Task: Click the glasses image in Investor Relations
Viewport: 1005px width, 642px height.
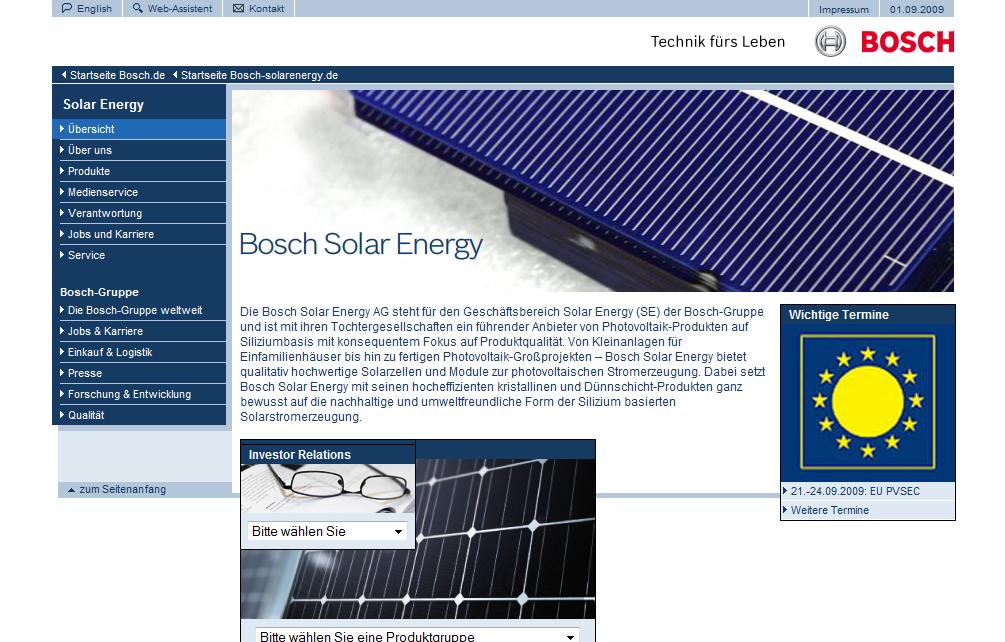Action: click(x=328, y=489)
